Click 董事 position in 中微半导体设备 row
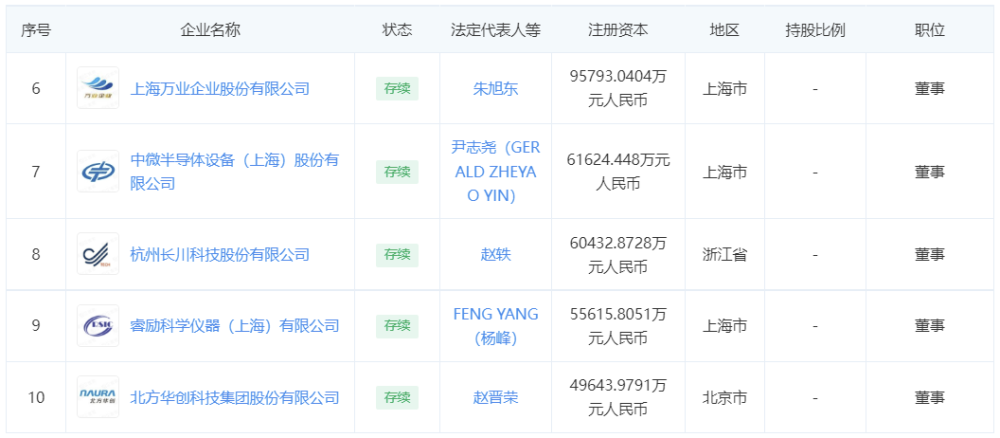 pyautogui.click(x=930, y=172)
